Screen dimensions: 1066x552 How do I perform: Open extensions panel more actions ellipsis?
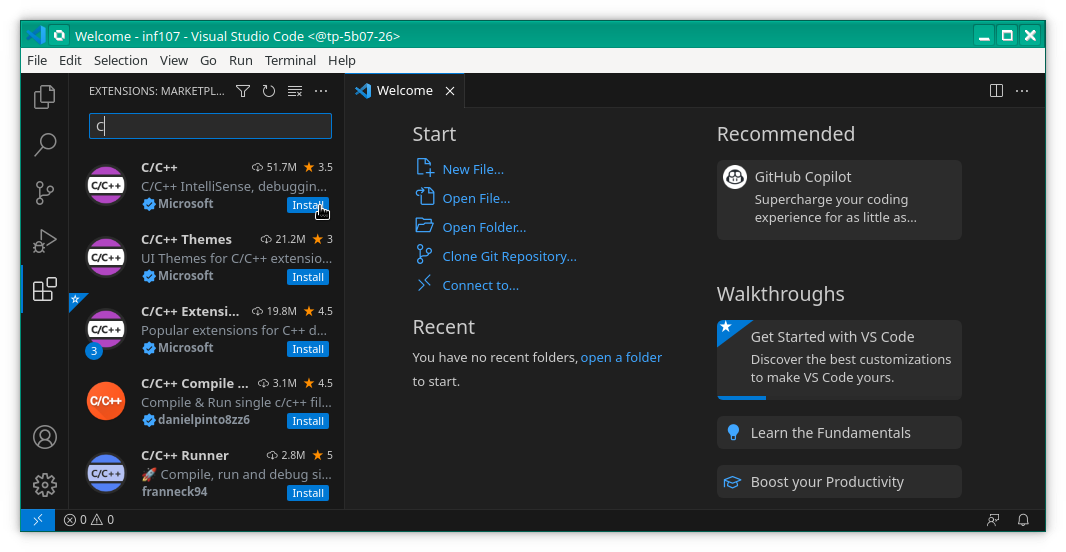321,91
